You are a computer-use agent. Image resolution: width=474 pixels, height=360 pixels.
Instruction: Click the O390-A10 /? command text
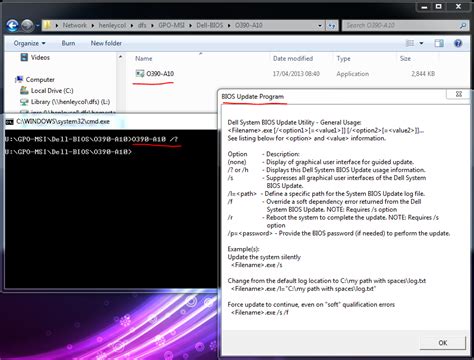pos(155,139)
